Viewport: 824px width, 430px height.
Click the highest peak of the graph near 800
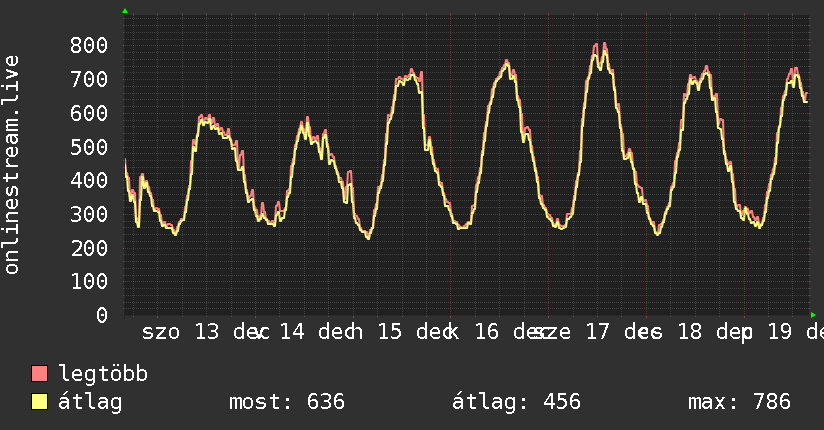(604, 44)
